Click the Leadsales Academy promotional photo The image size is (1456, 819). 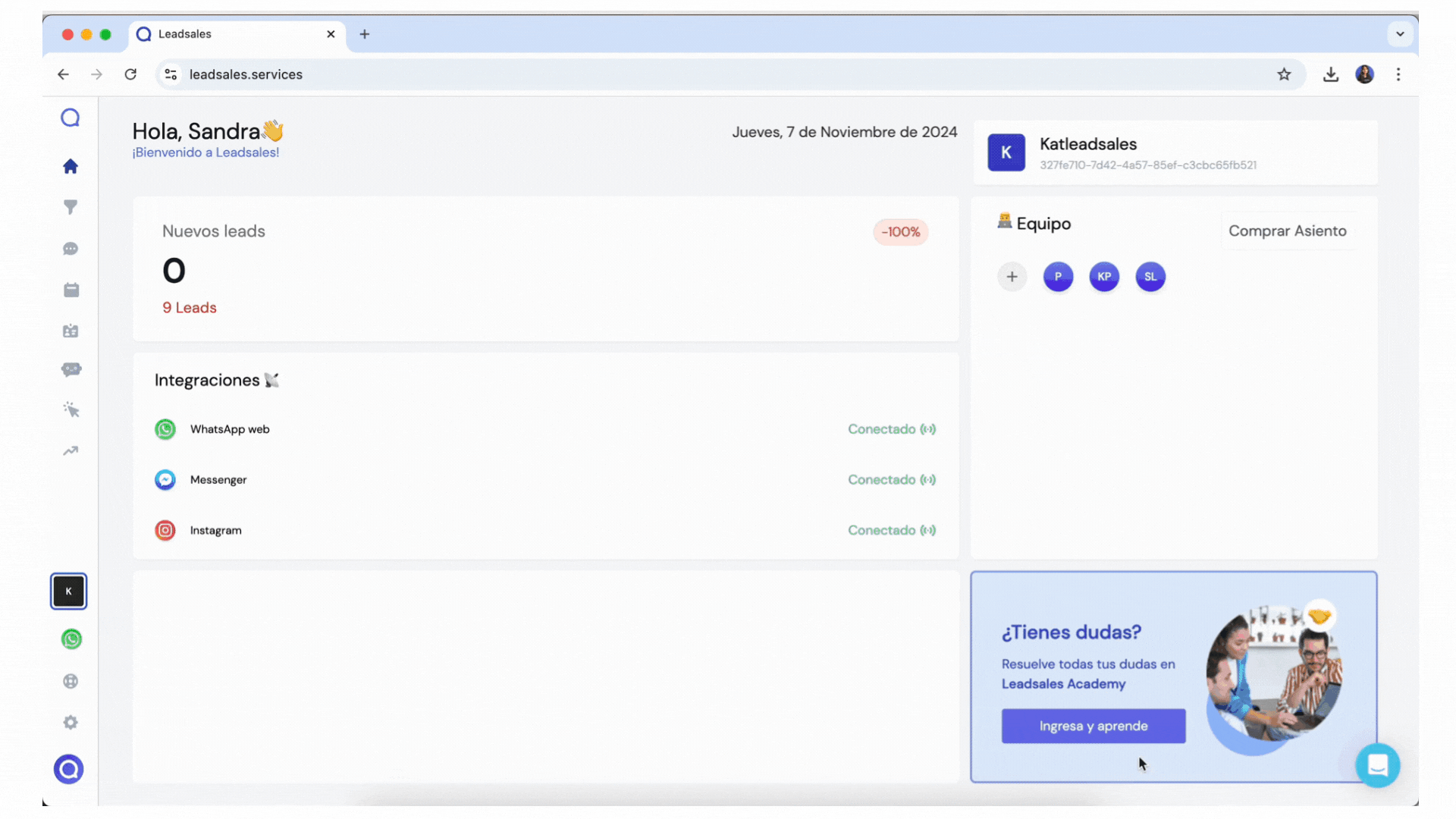click(1273, 679)
